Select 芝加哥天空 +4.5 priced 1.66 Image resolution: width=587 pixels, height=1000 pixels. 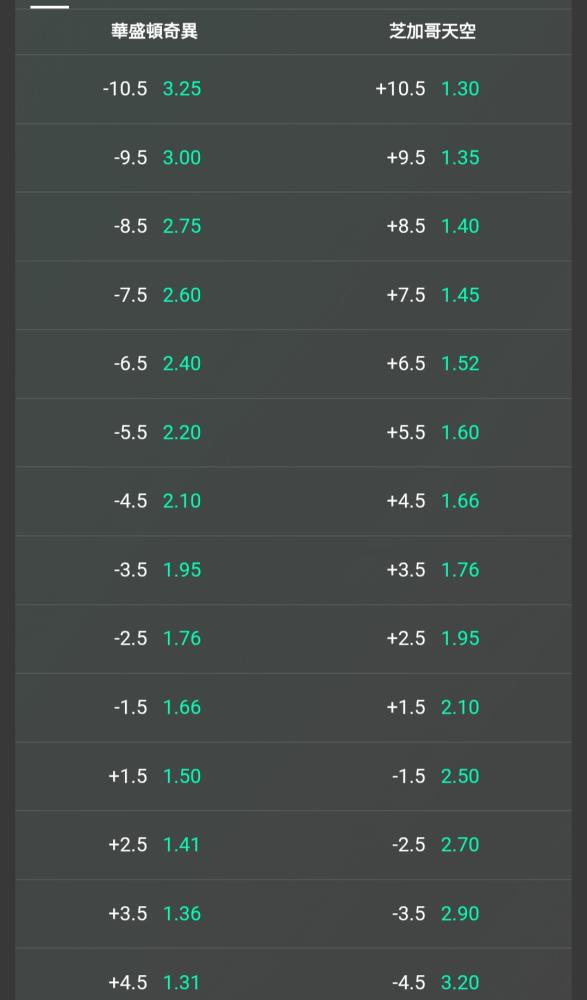point(433,501)
